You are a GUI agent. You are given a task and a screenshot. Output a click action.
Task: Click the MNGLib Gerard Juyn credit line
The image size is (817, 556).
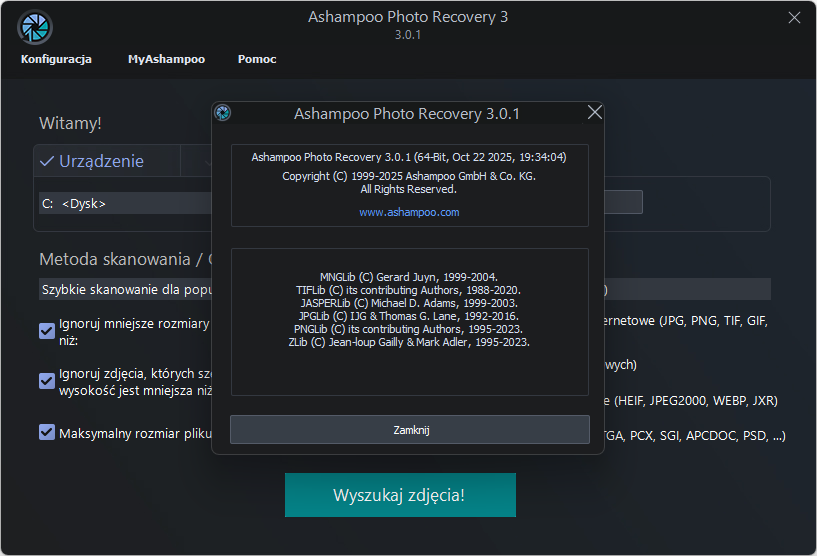(x=409, y=277)
